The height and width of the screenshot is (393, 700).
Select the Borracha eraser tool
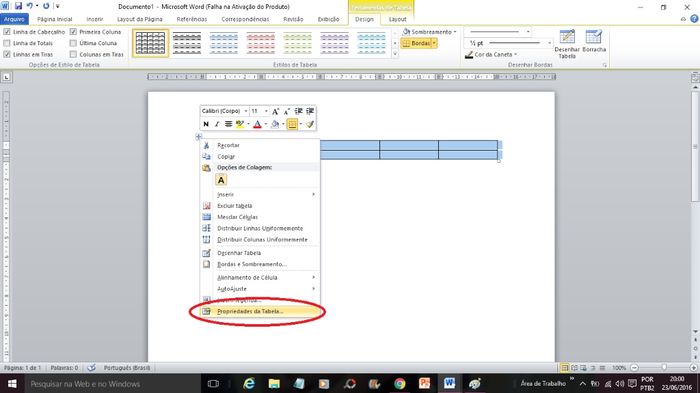point(594,41)
